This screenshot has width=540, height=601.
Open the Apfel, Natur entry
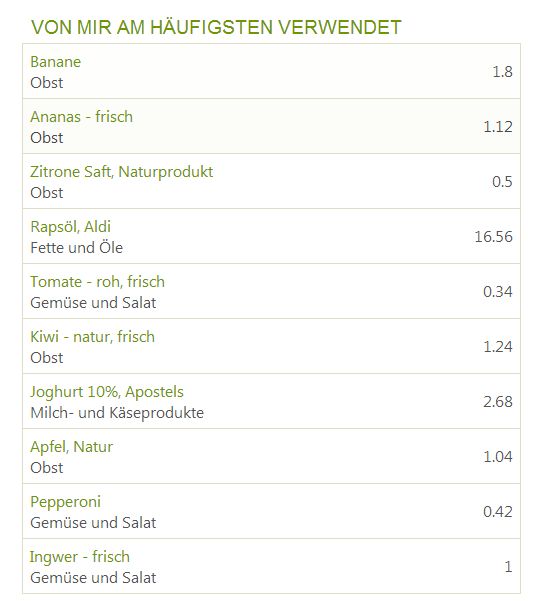pos(72,447)
